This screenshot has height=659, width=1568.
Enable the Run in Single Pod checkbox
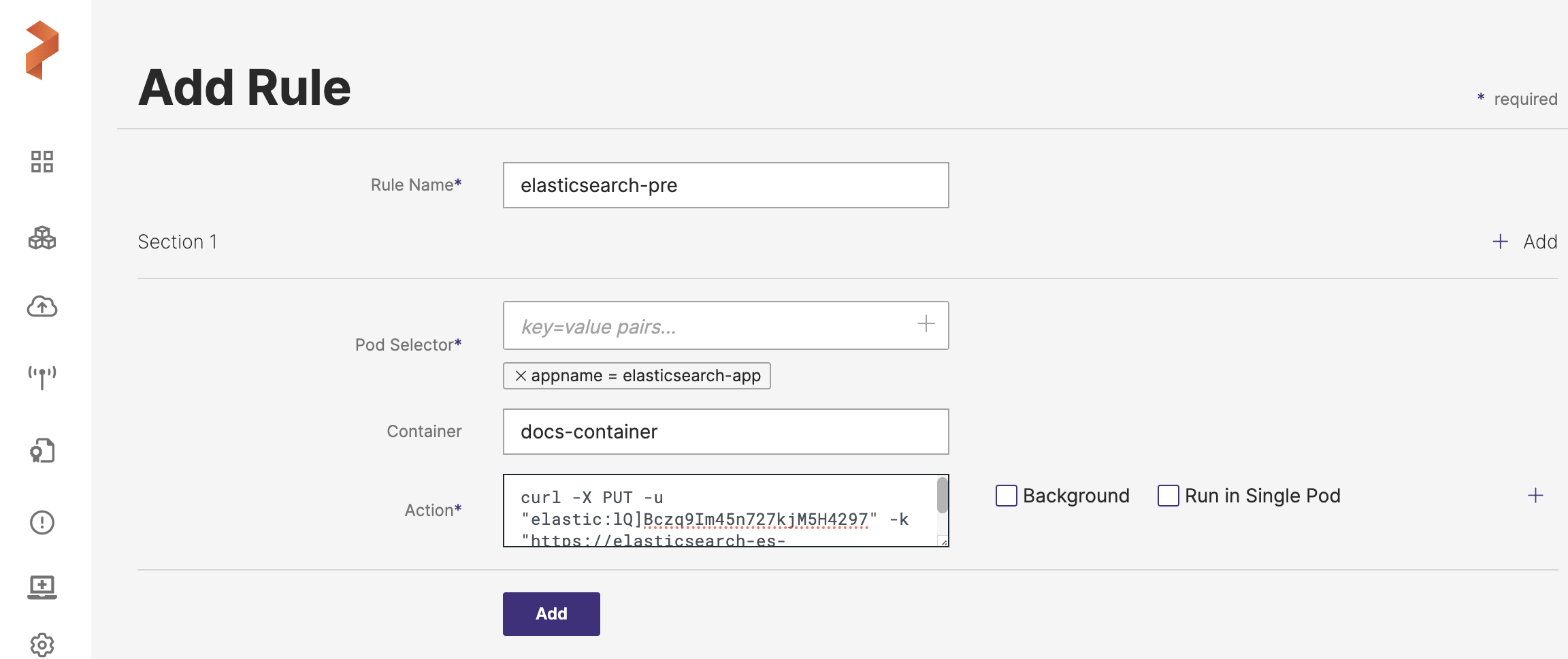1169,496
